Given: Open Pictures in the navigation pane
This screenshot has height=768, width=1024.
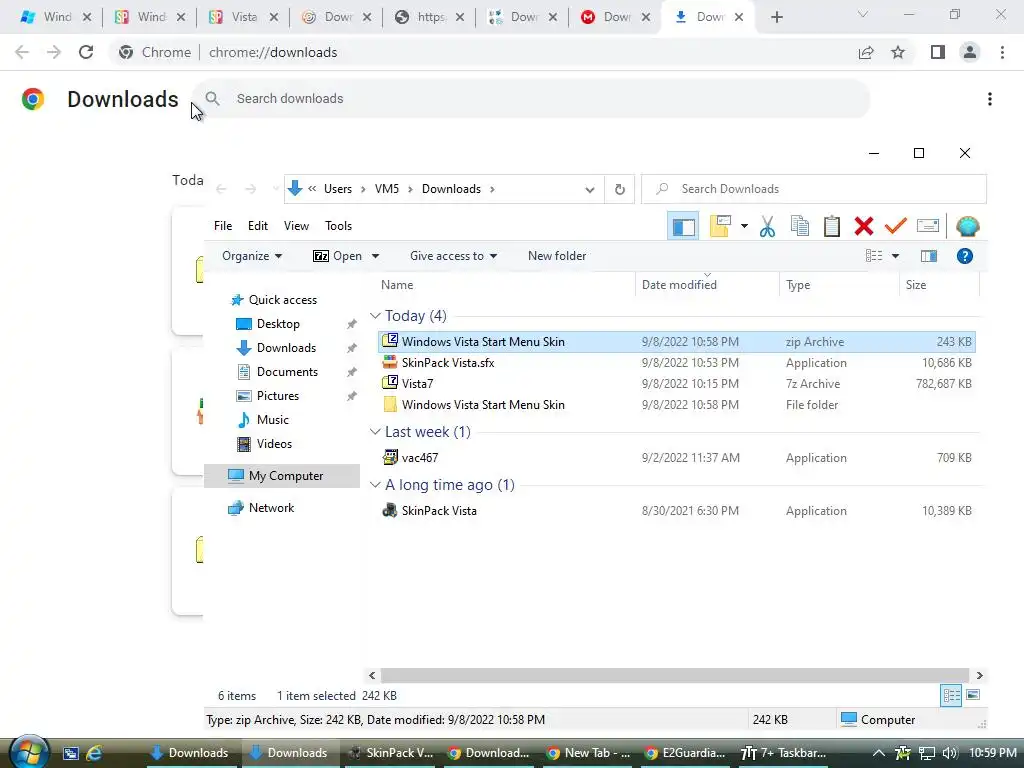Looking at the screenshot, I should coord(278,396).
